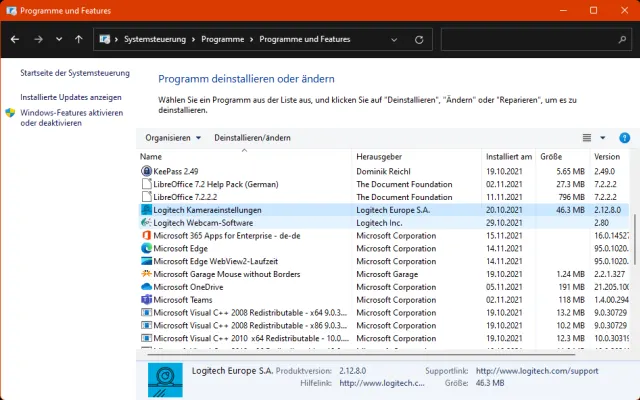Select the Microsoft OneDrive entry name

click(188, 287)
